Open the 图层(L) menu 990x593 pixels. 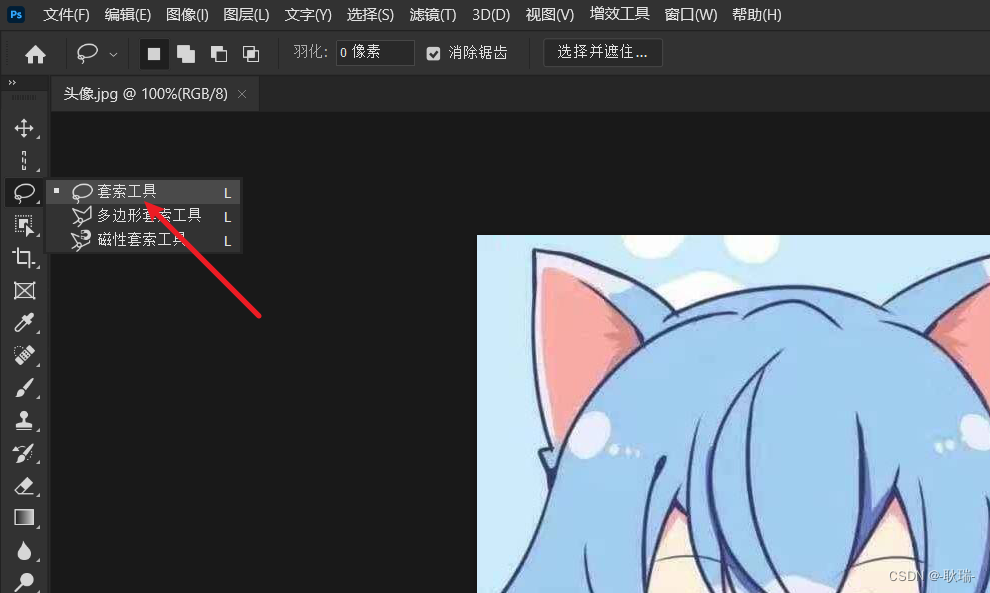246,15
